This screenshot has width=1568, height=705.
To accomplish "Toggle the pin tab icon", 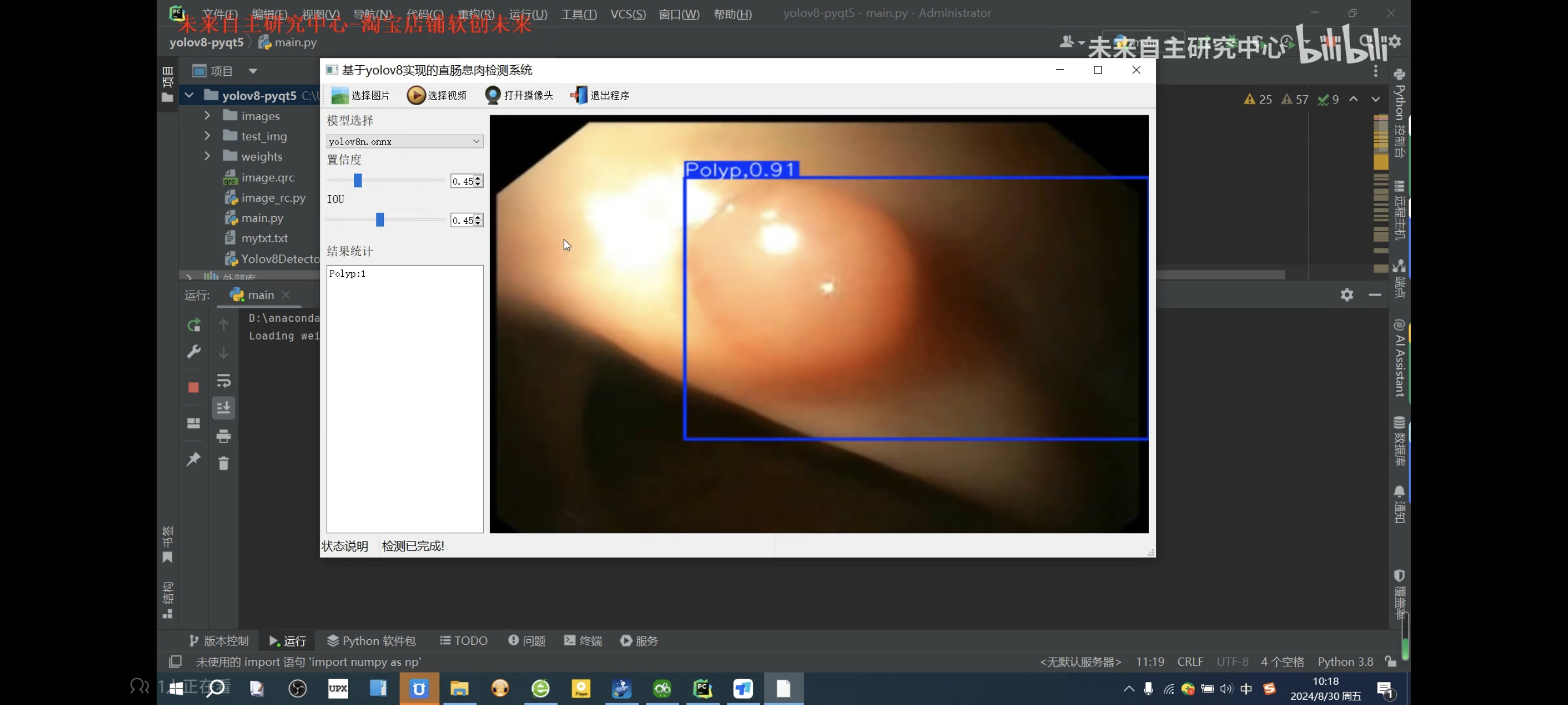I will (x=194, y=459).
